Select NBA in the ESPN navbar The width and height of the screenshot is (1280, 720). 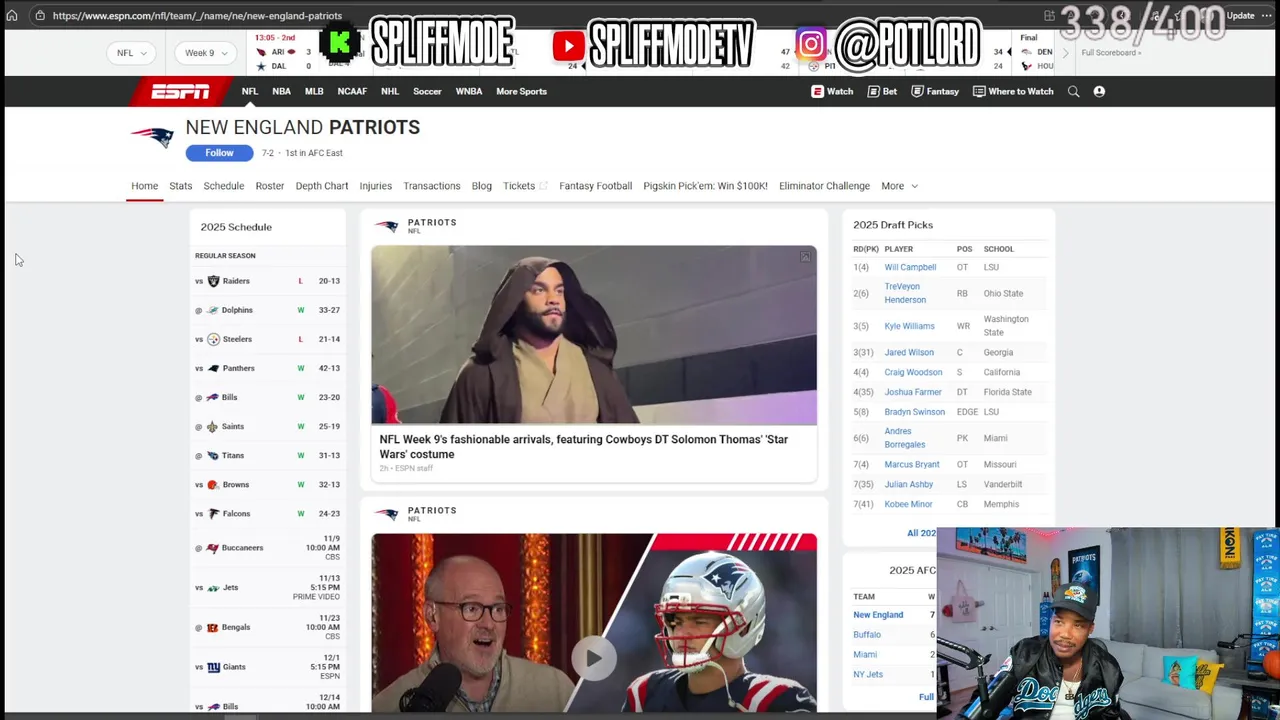(281, 91)
